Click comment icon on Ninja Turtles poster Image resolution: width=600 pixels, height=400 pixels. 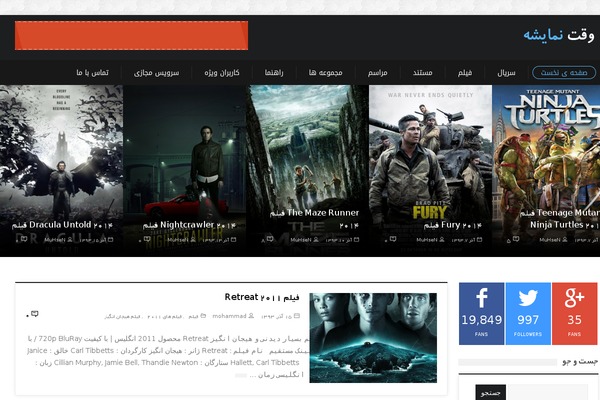tap(516, 239)
